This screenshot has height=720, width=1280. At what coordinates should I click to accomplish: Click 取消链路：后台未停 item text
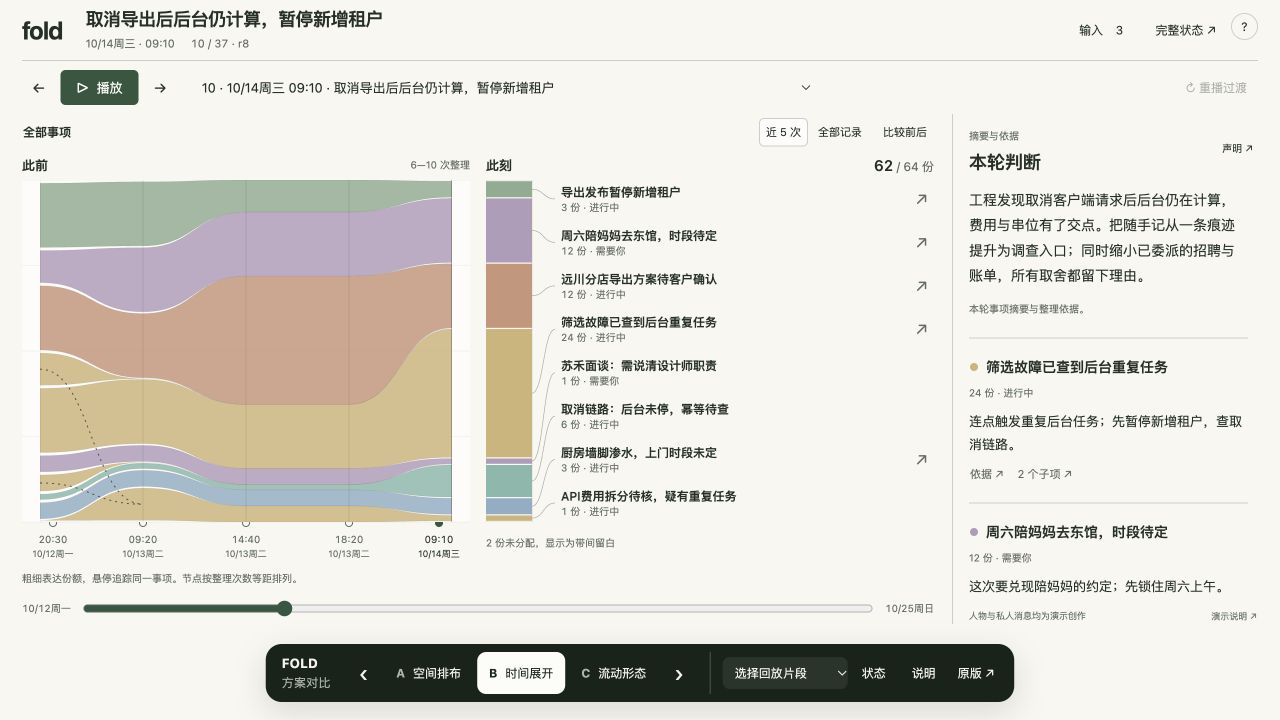point(644,409)
